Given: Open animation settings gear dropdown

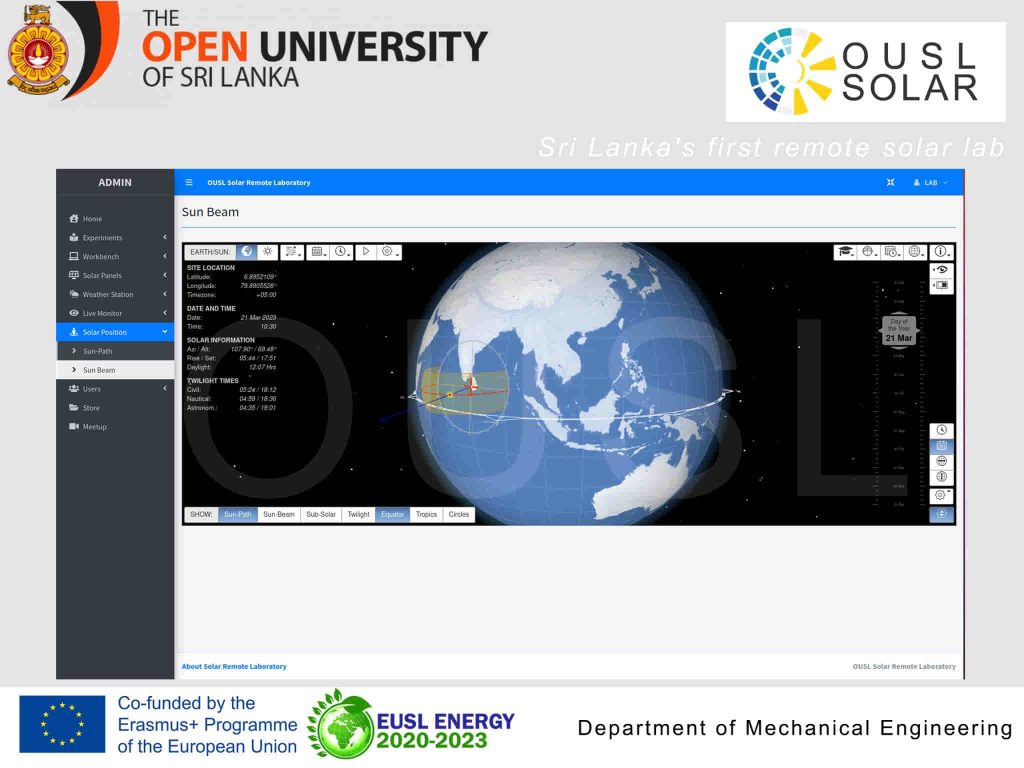Looking at the screenshot, I should click(x=389, y=251).
